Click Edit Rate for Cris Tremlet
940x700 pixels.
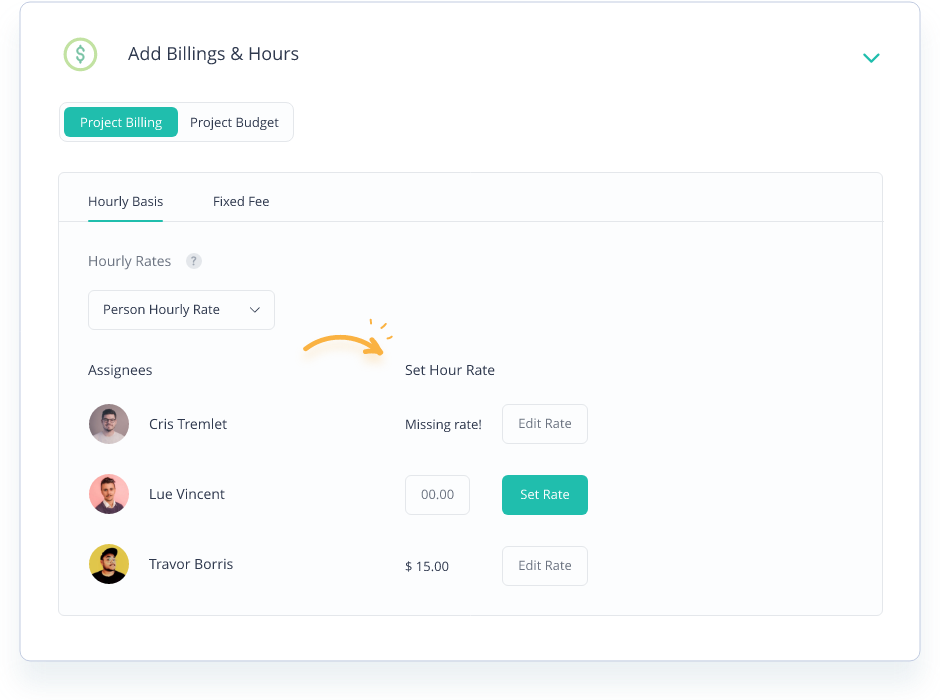click(544, 423)
